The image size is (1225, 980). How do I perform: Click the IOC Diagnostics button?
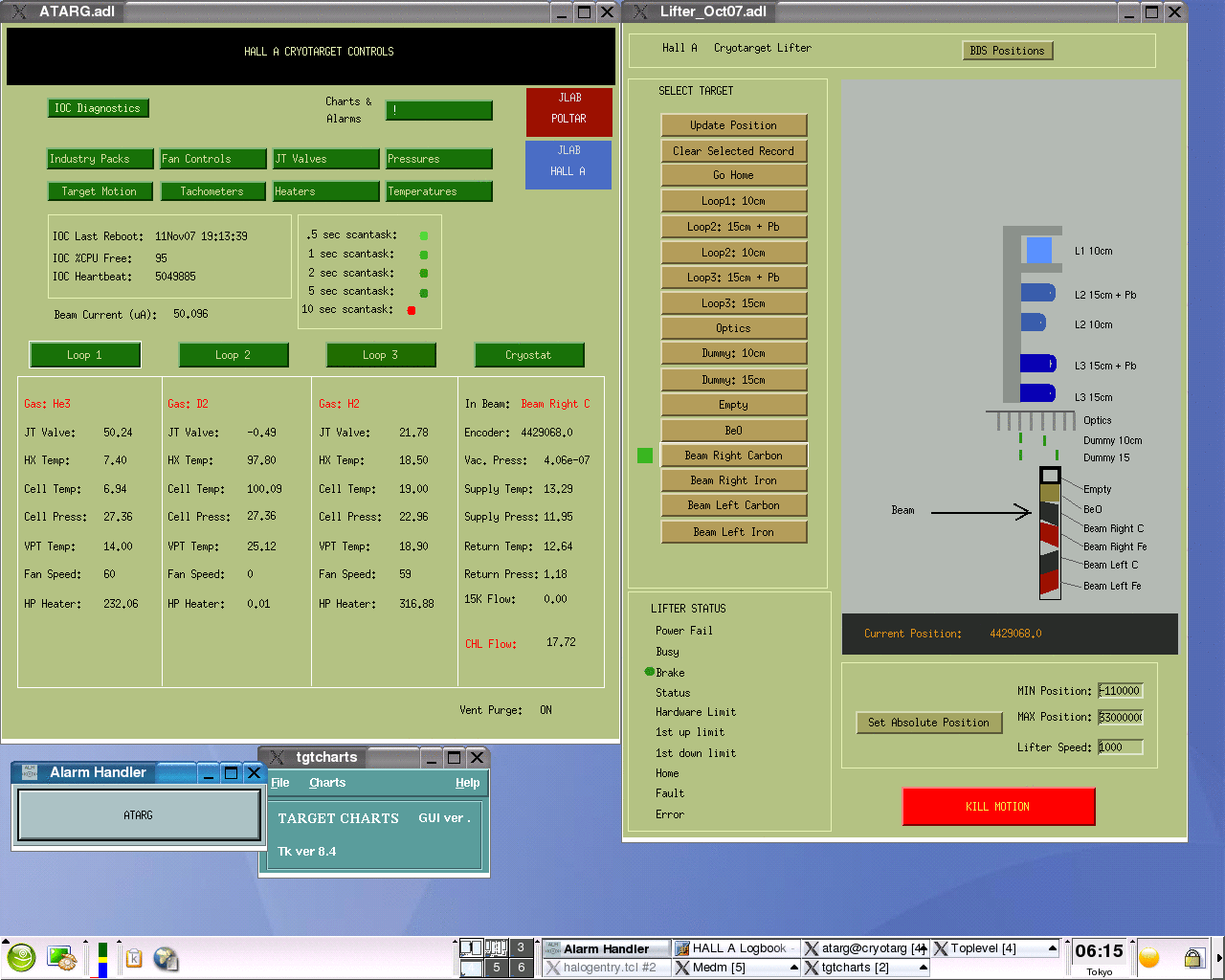[x=99, y=108]
